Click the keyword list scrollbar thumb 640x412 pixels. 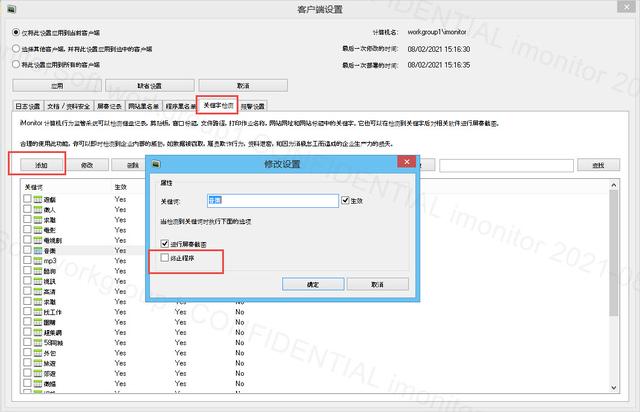[613, 253]
